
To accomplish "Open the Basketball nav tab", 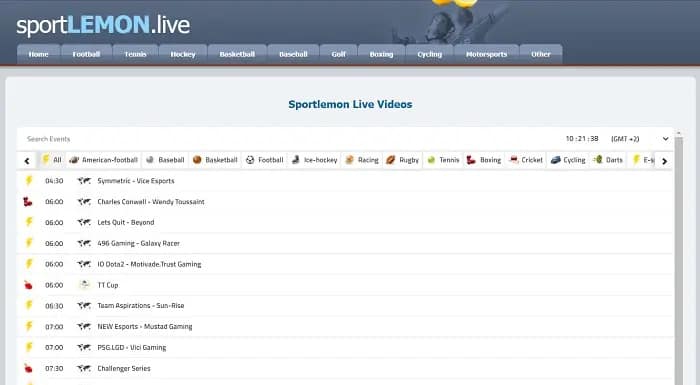I will pos(237,54).
